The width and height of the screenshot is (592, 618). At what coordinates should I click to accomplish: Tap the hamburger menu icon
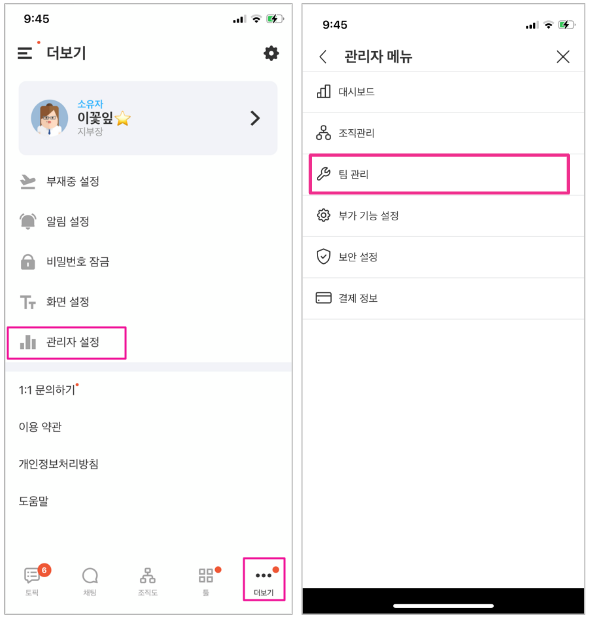pos(25,53)
